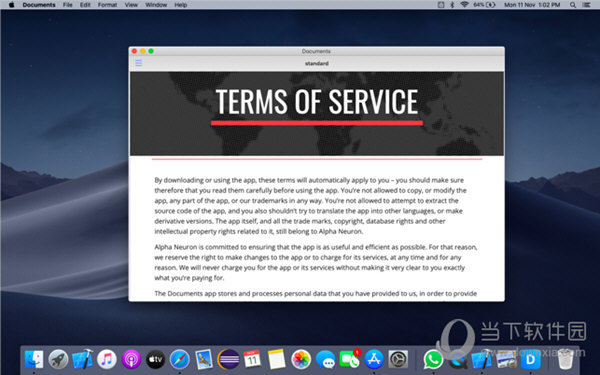Image resolution: width=600 pixels, height=375 pixels.
Task: Click the Edit menu item
Action: 85,5
